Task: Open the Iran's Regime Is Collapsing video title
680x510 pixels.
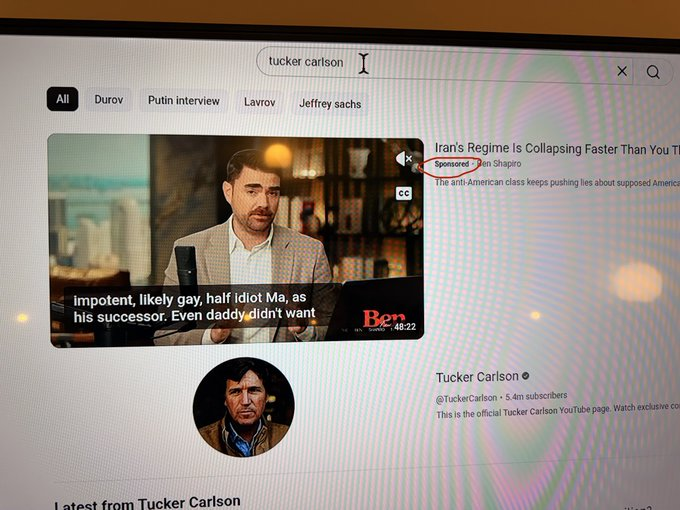Action: [x=557, y=149]
